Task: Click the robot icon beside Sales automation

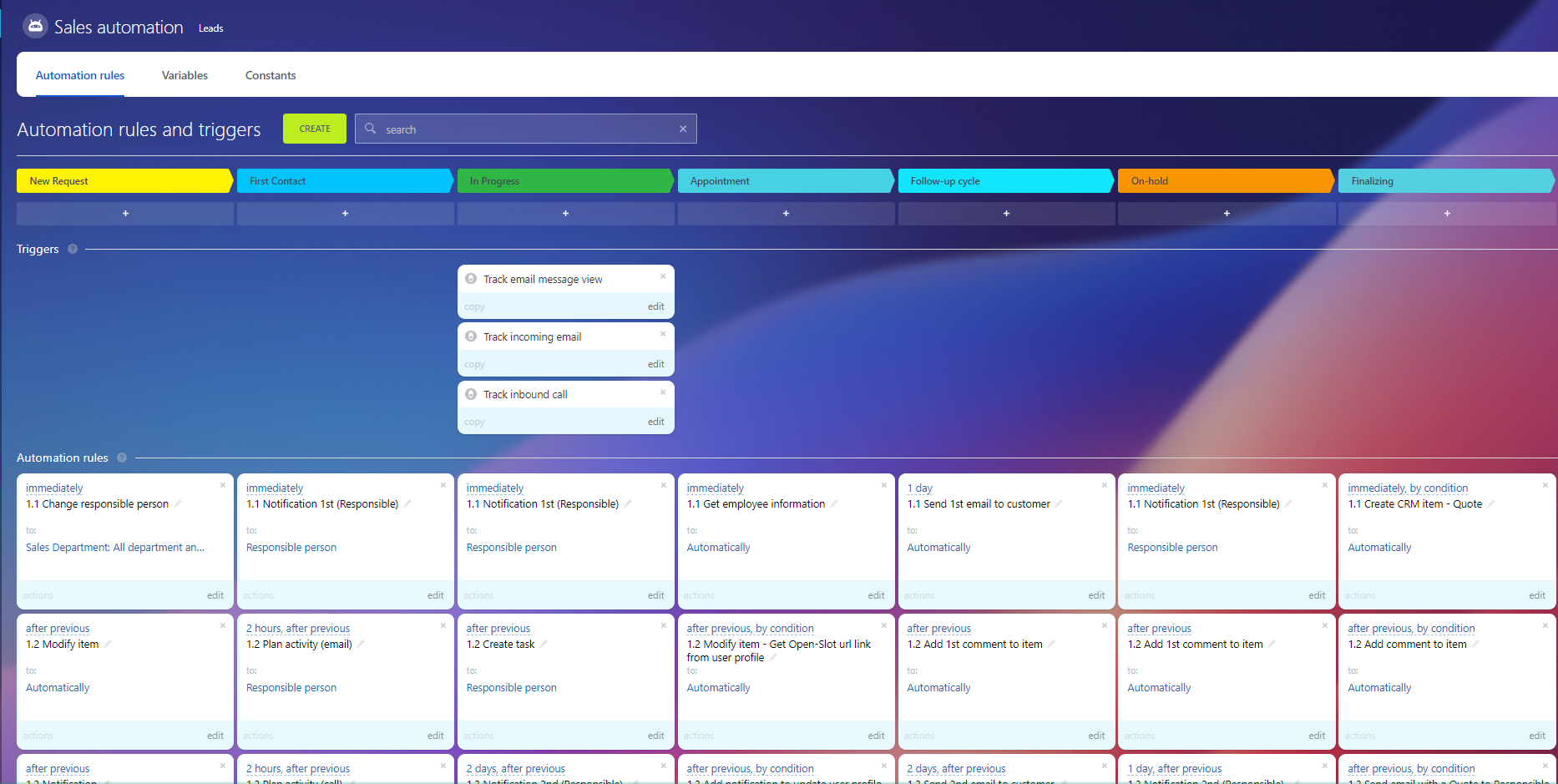Action: tap(35, 27)
